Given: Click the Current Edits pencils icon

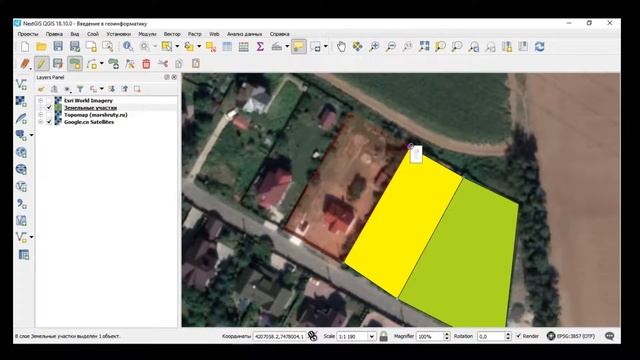Looking at the screenshot, I should [x=24, y=64].
